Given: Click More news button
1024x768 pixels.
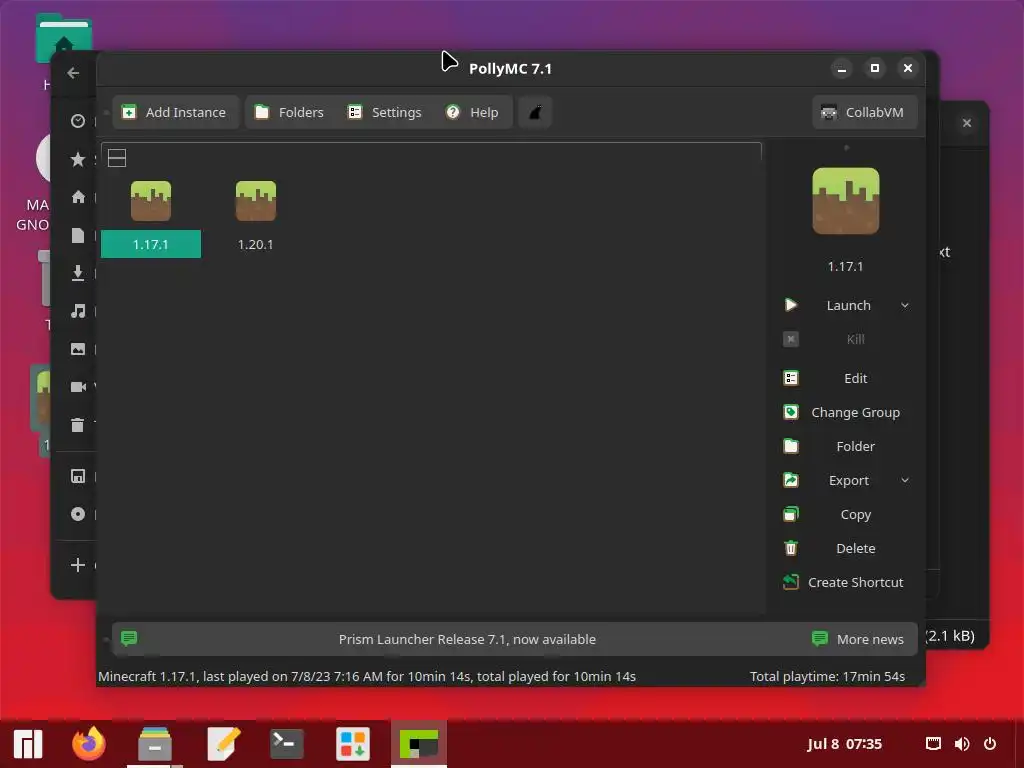Looking at the screenshot, I should [x=857, y=639].
